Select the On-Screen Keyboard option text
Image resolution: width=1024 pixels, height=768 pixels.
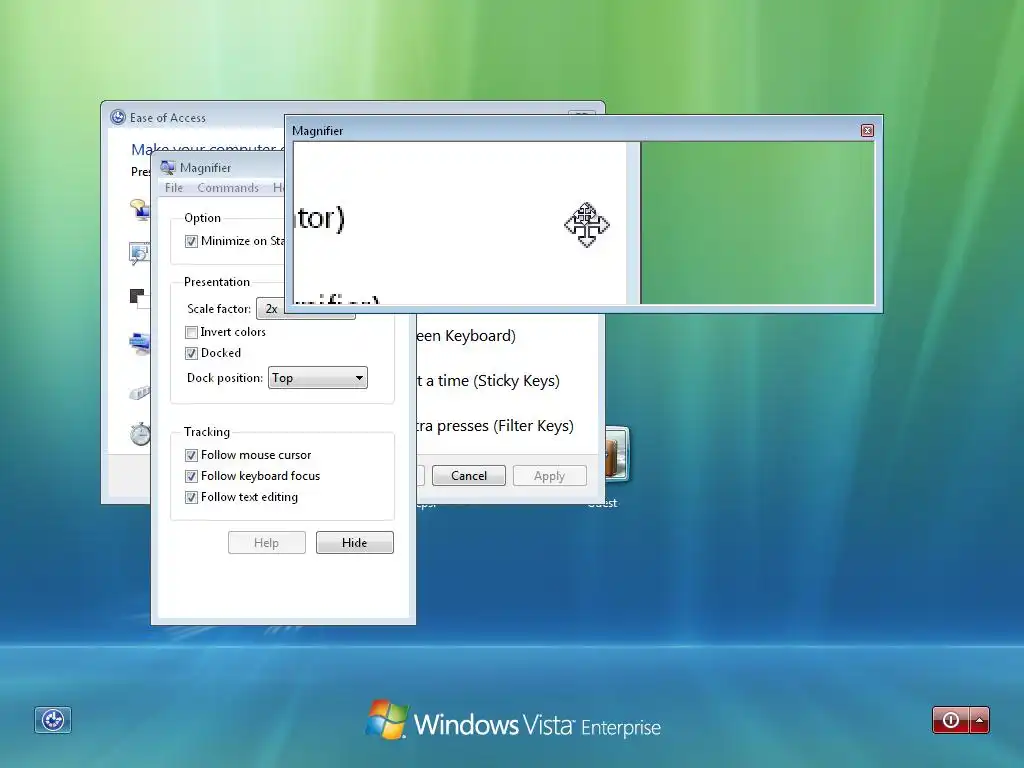coord(466,336)
